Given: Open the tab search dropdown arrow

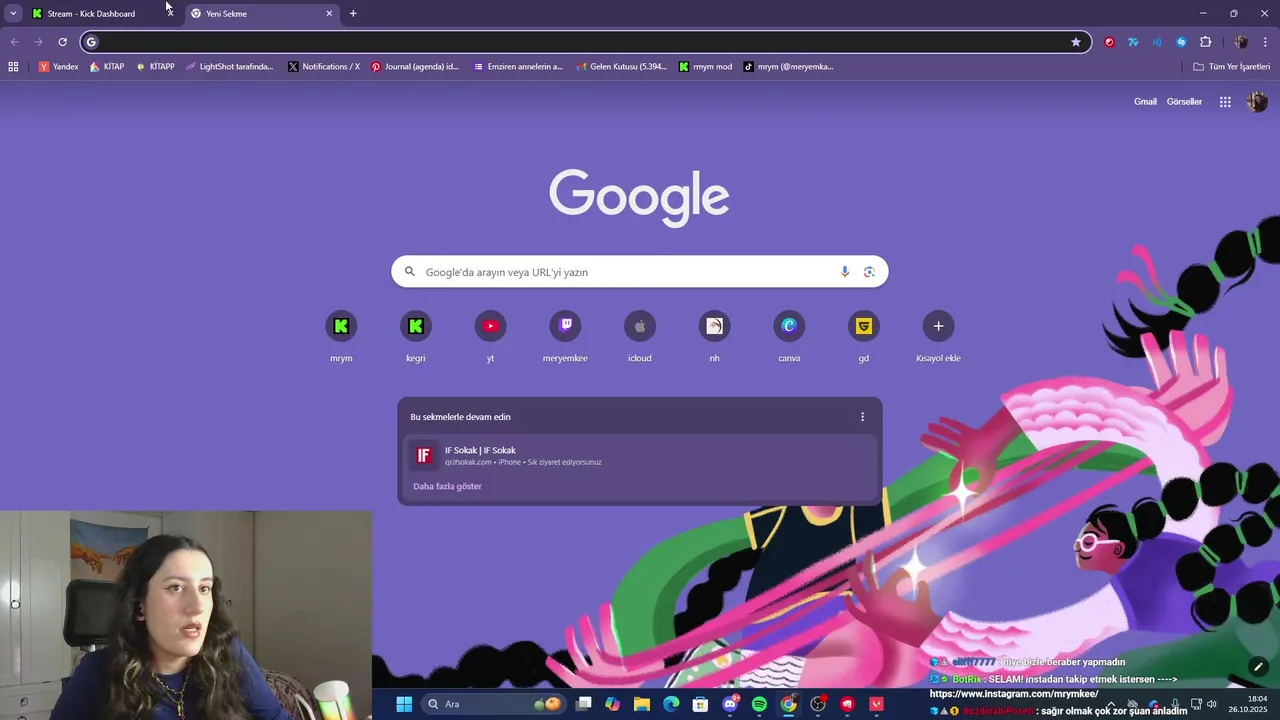Looking at the screenshot, I should [x=13, y=13].
